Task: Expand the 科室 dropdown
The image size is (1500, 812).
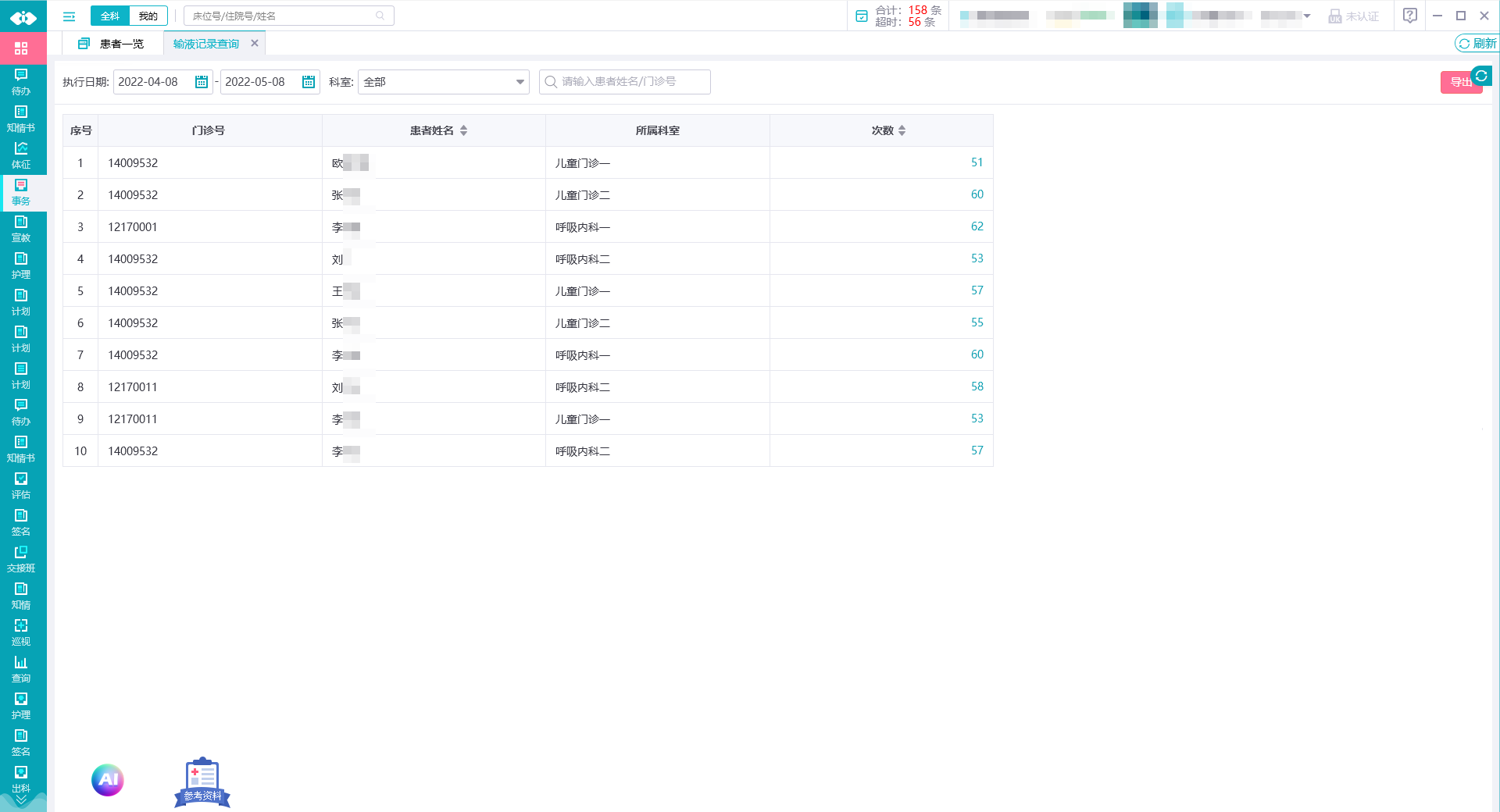Action: tap(520, 82)
